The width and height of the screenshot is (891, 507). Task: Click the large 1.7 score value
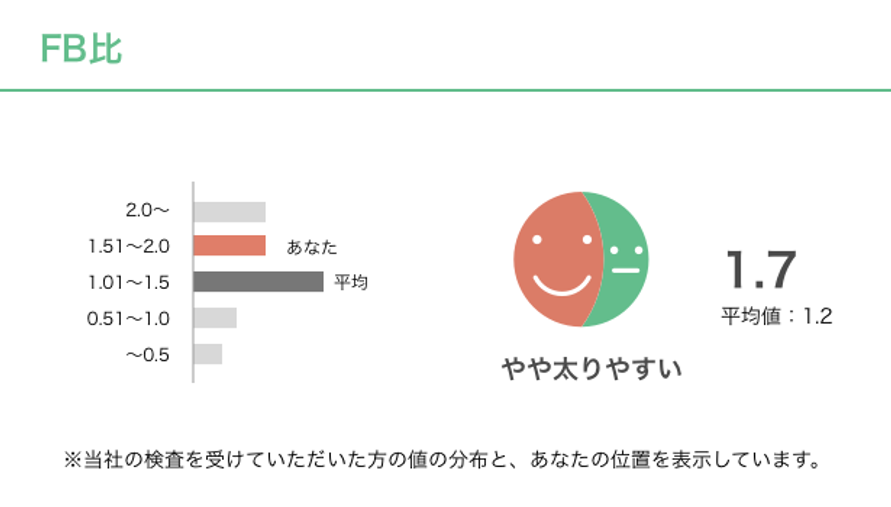(x=761, y=270)
